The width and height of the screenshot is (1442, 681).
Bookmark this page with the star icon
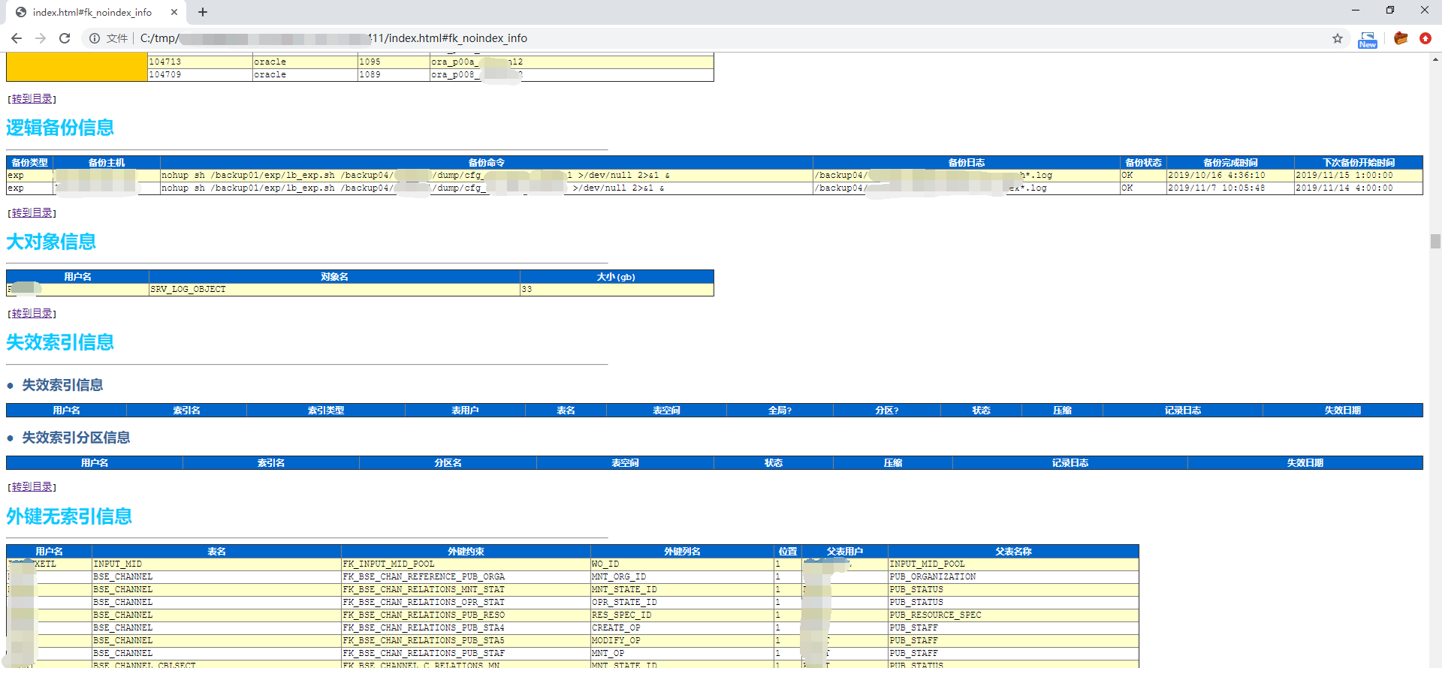[1337, 38]
